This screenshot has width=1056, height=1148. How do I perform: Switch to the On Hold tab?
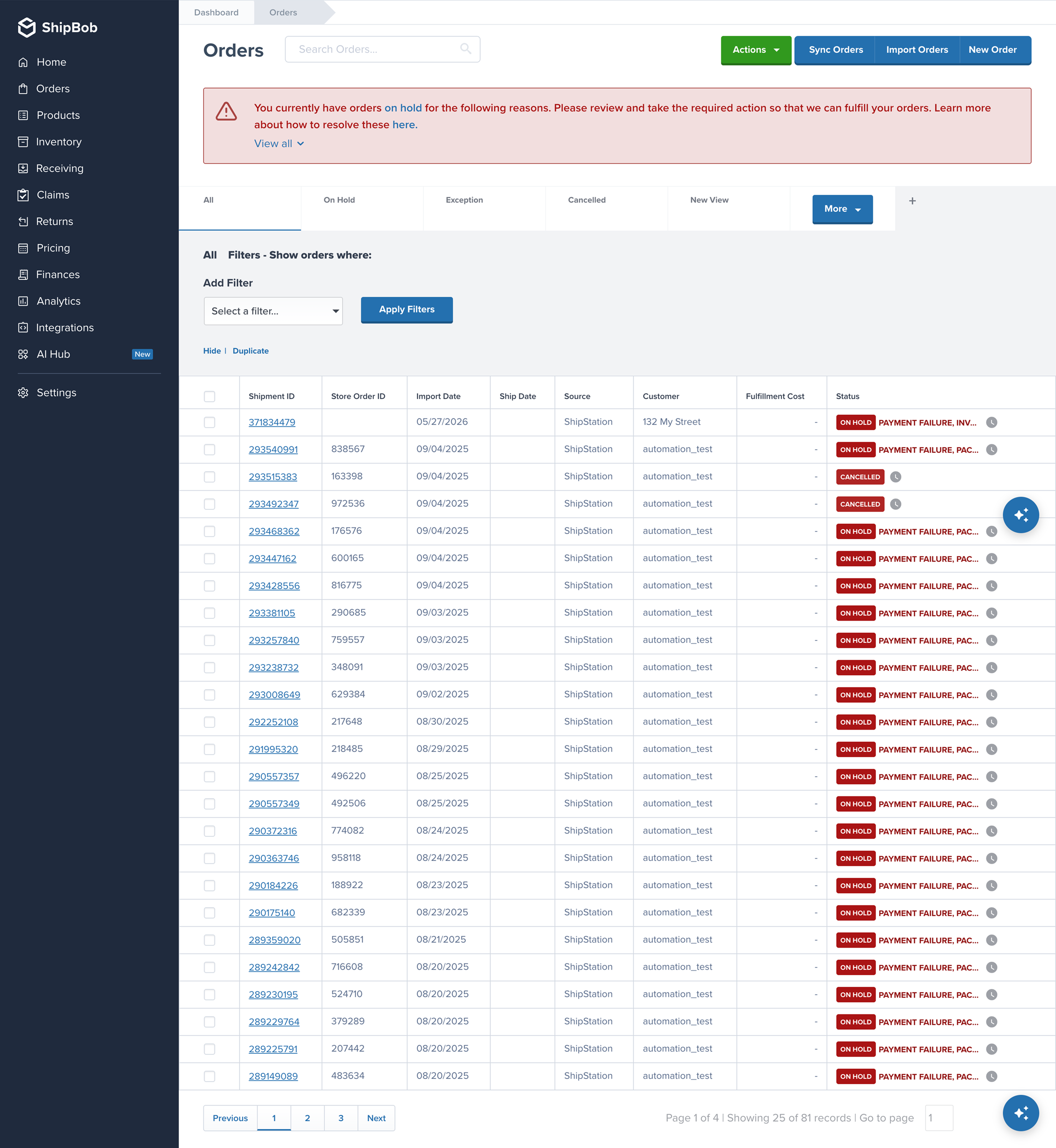click(x=362, y=208)
